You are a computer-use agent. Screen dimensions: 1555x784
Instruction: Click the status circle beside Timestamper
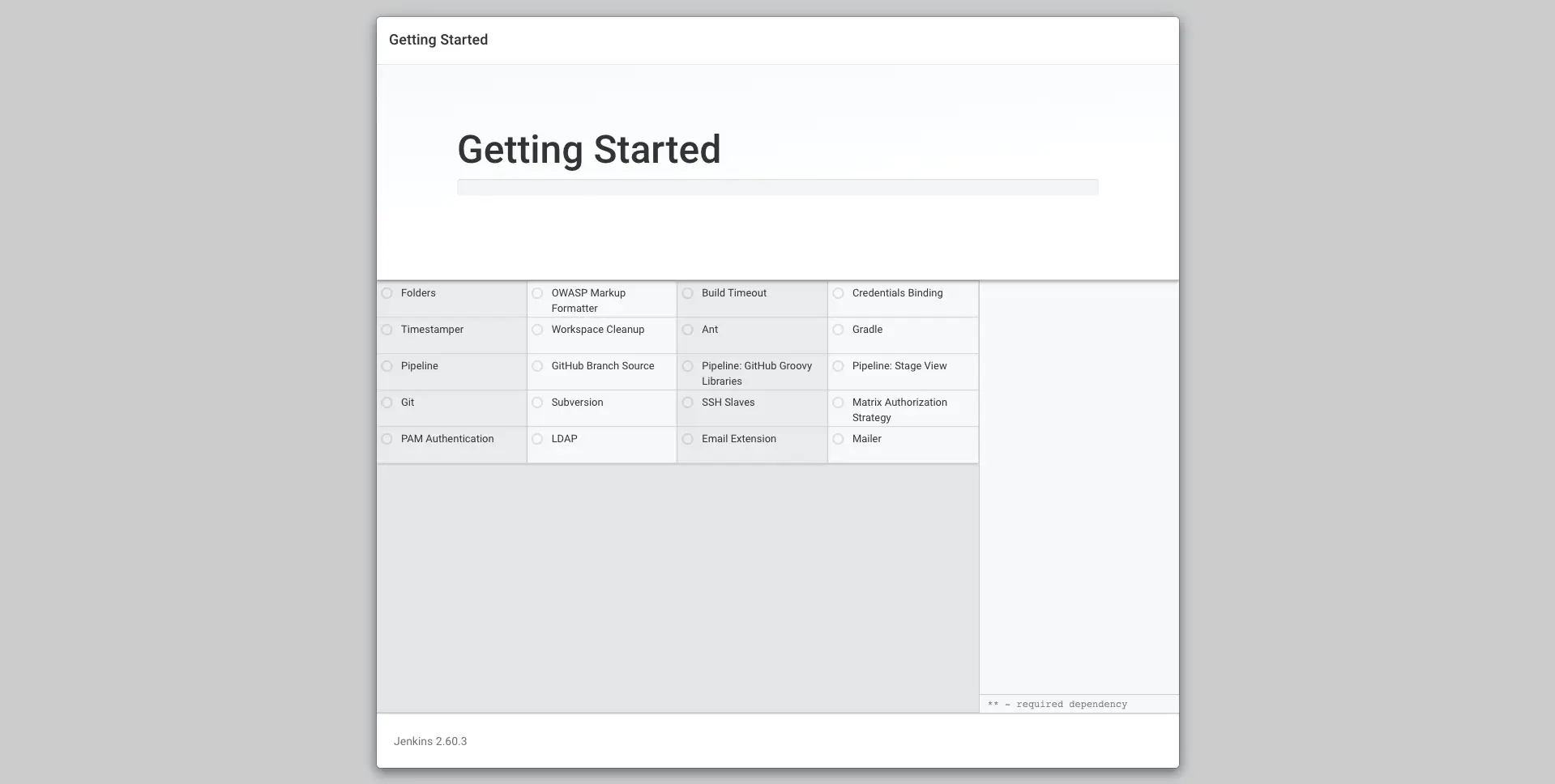pos(387,330)
